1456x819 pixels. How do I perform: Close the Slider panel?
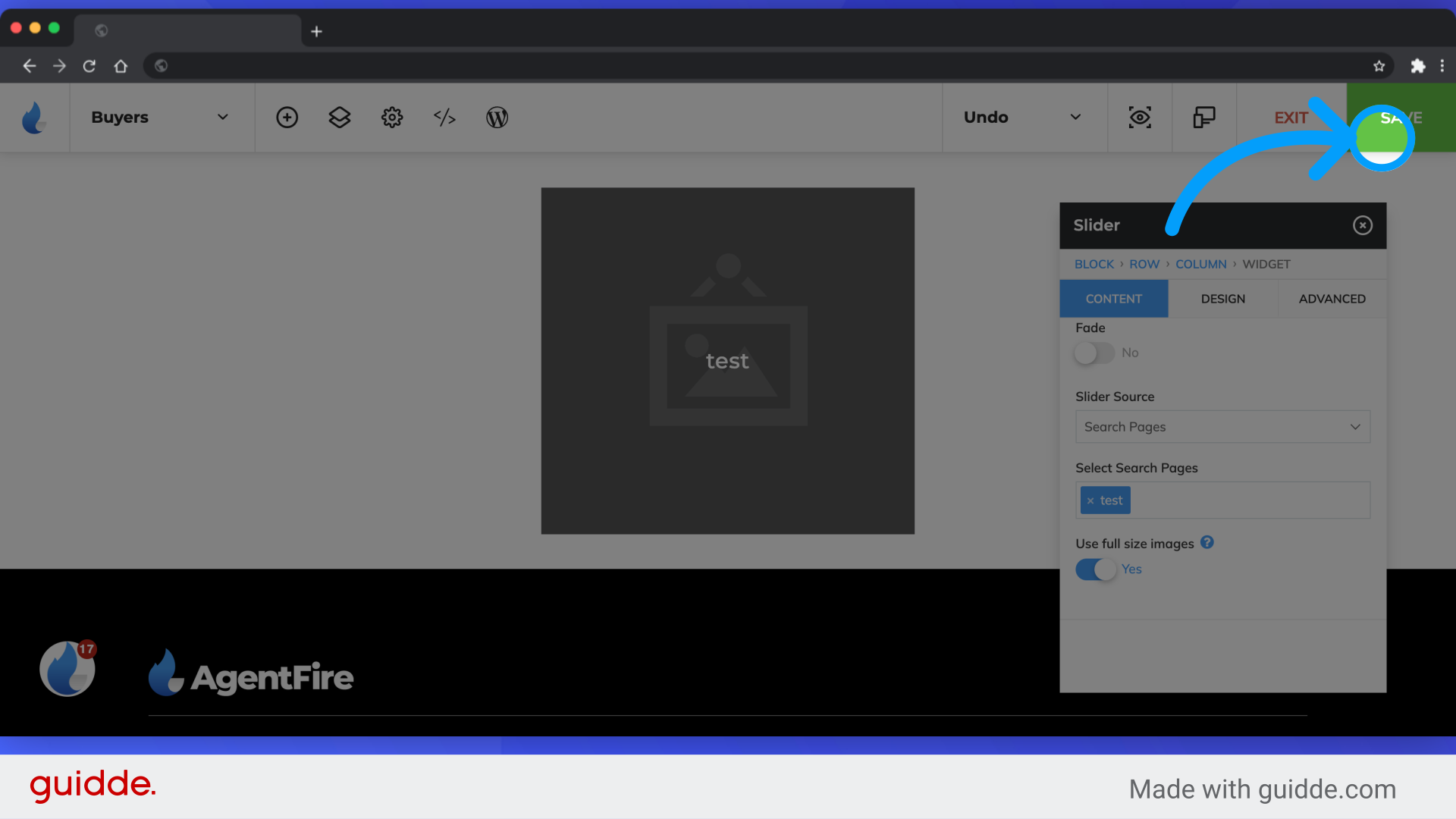1363,225
